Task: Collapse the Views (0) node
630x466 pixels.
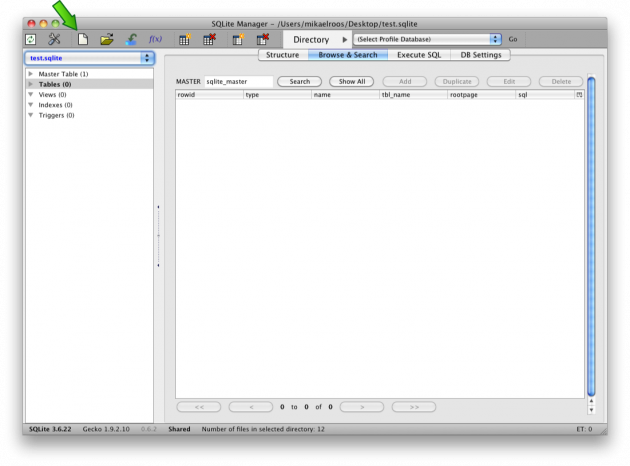Action: coord(31,94)
